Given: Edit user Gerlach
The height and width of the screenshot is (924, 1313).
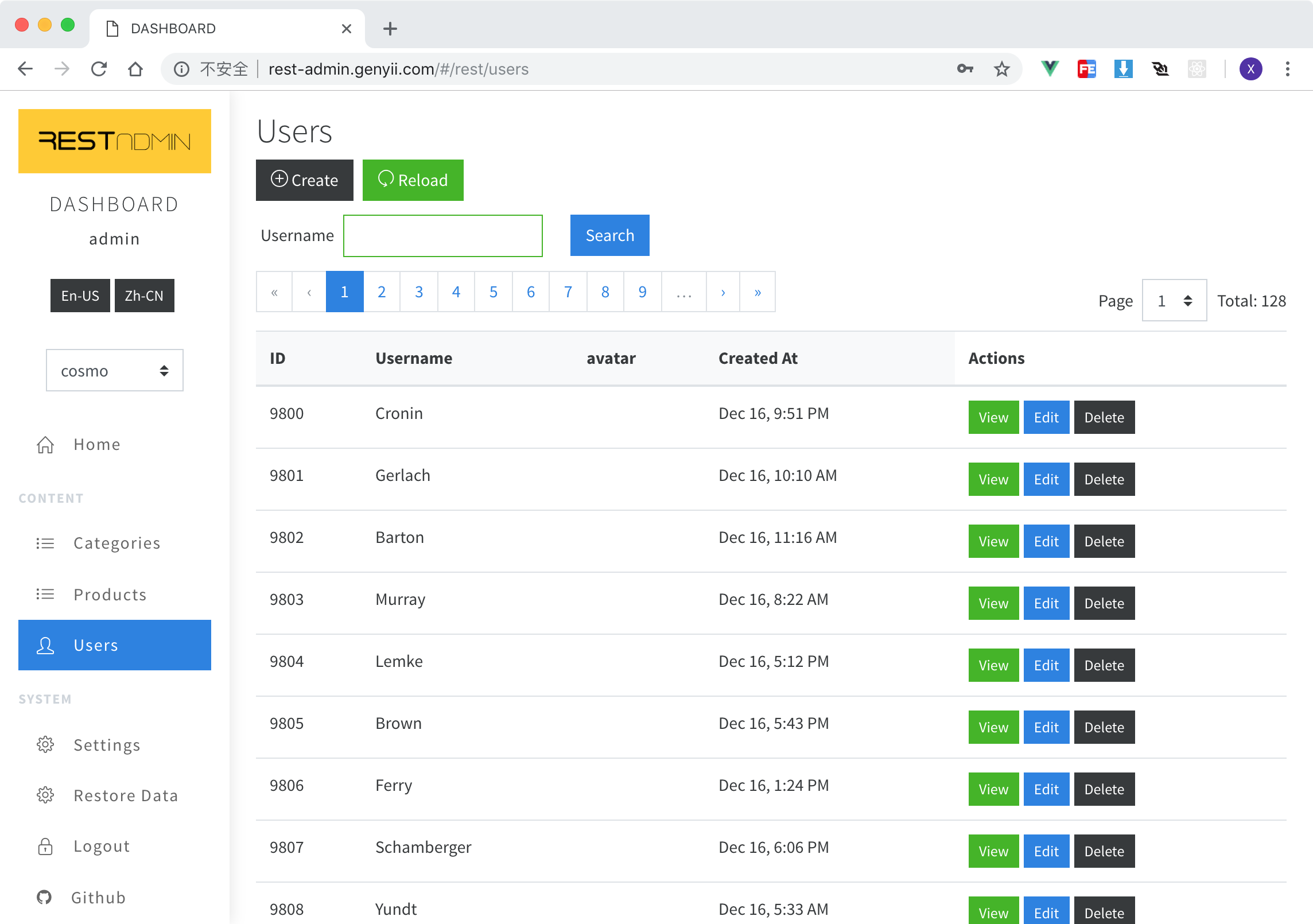Looking at the screenshot, I should click(1047, 479).
